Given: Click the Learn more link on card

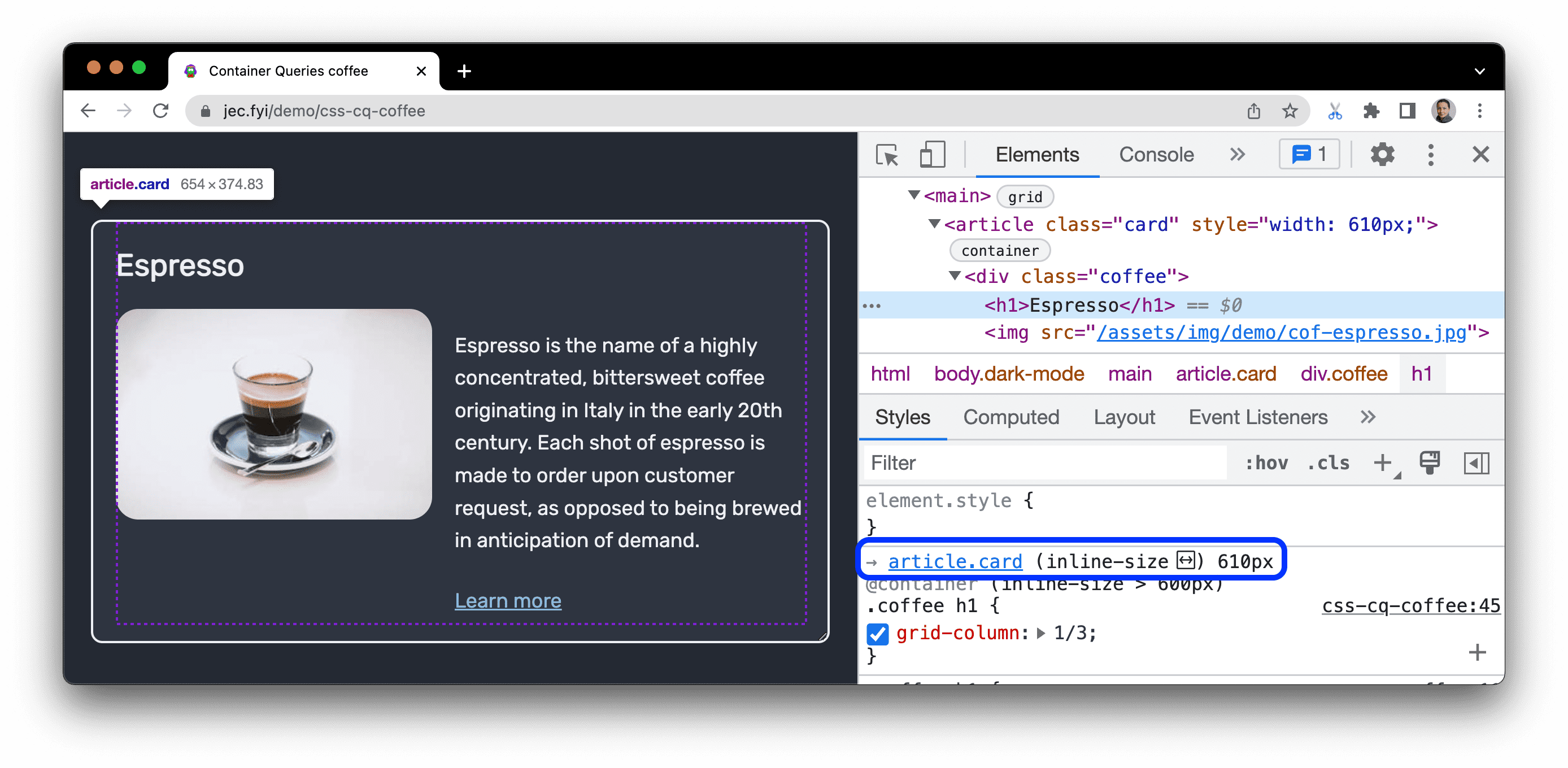Looking at the screenshot, I should (x=507, y=600).
